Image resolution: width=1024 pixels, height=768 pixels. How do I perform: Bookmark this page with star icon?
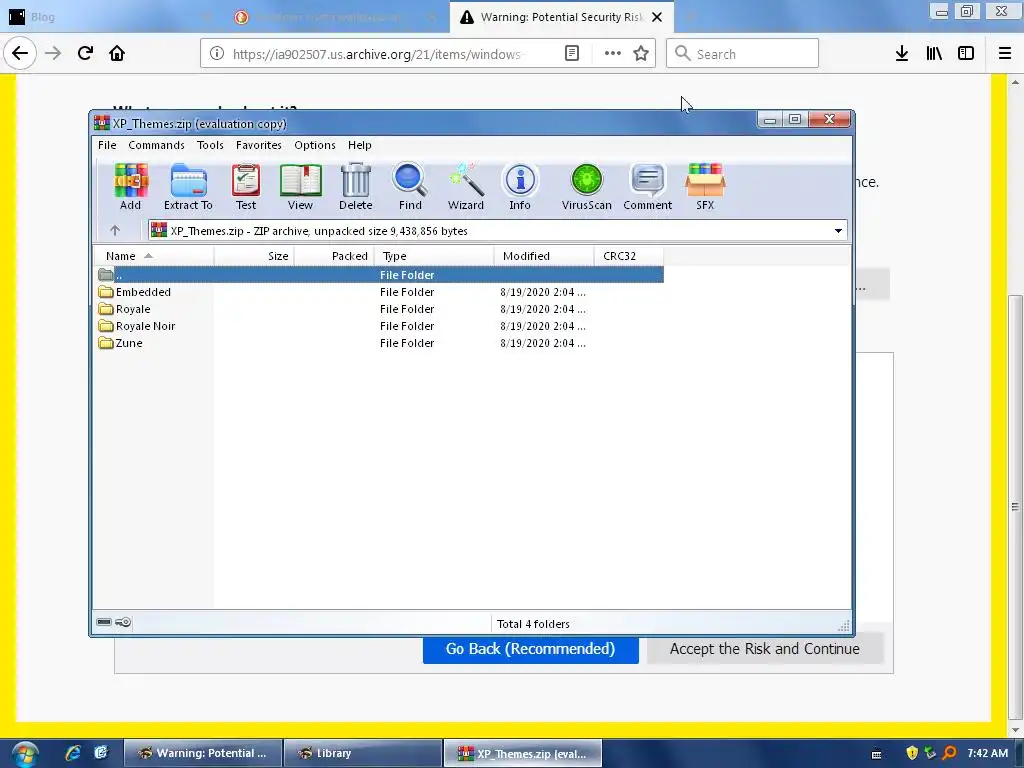click(641, 54)
